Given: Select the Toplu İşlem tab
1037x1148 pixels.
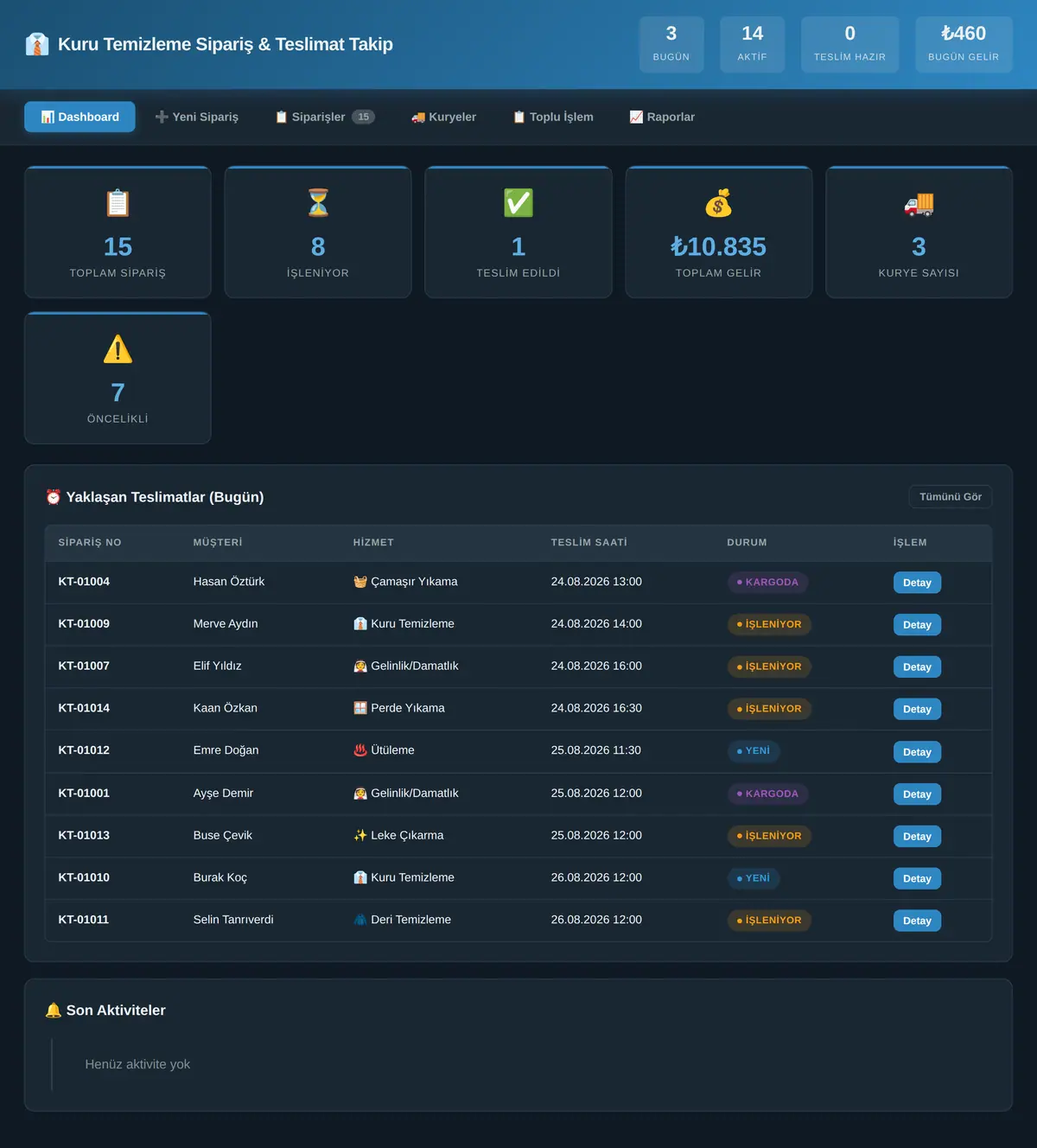Looking at the screenshot, I should (x=553, y=117).
